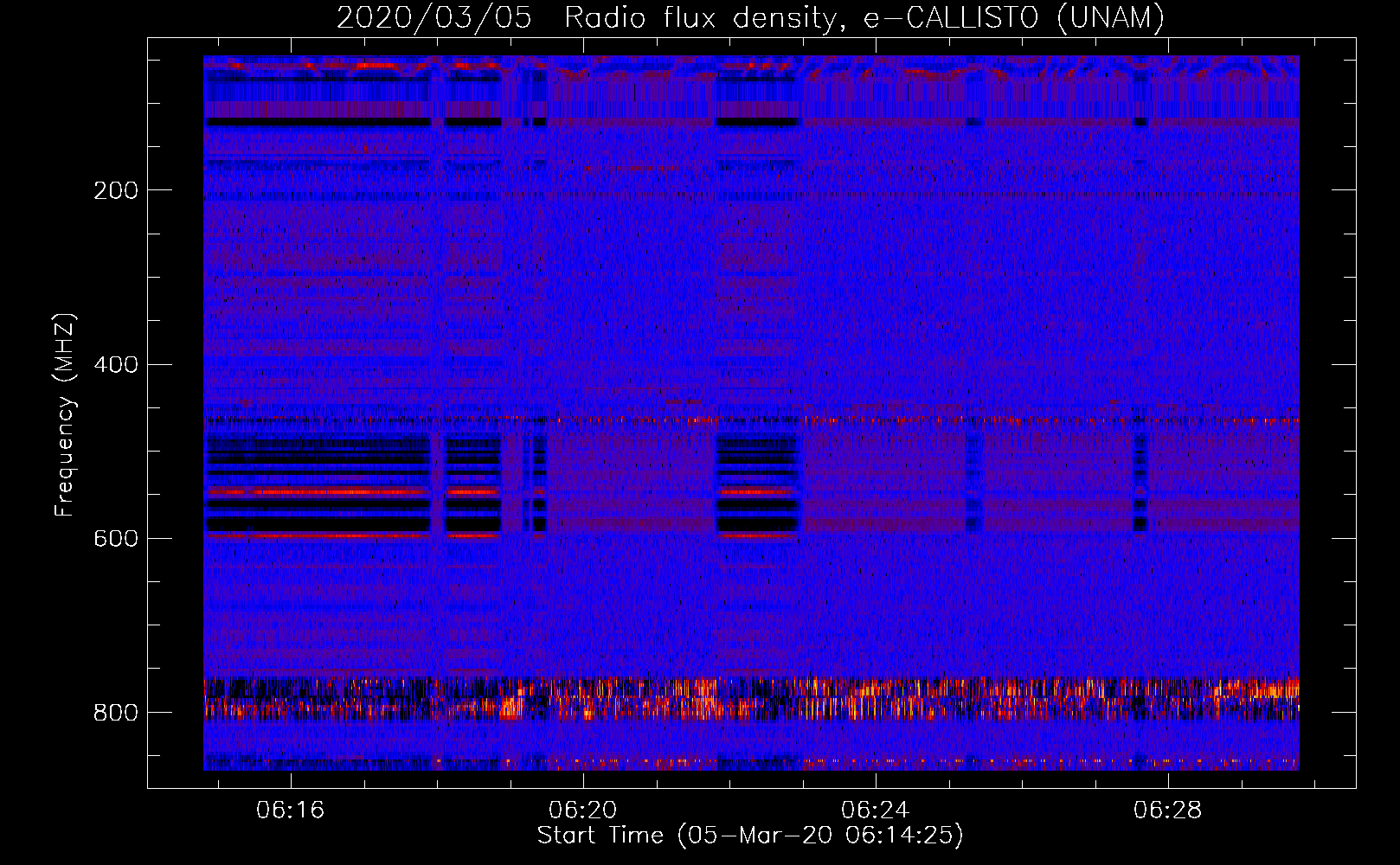
Task: Click the 800 frequency tick label
Action: (x=116, y=712)
